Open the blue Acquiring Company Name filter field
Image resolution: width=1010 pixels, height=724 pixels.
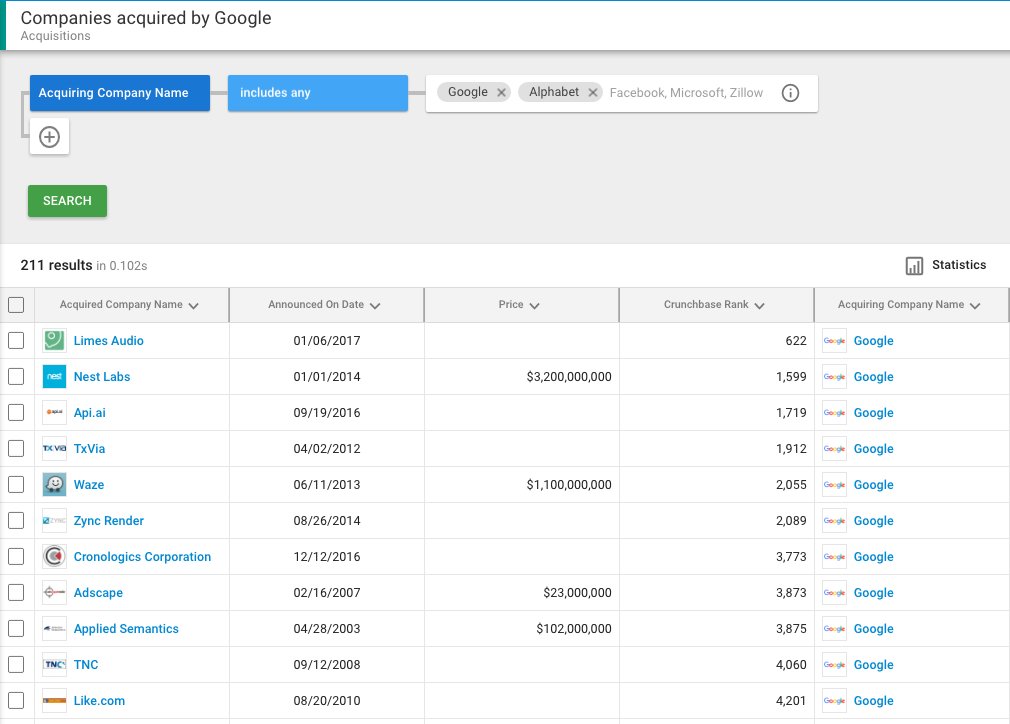tap(120, 93)
